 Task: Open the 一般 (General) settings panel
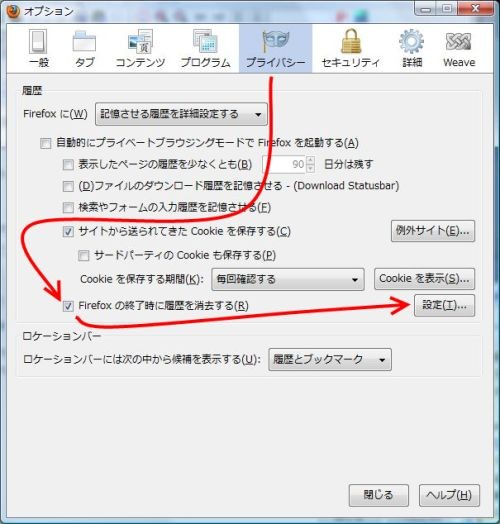tap(39, 49)
